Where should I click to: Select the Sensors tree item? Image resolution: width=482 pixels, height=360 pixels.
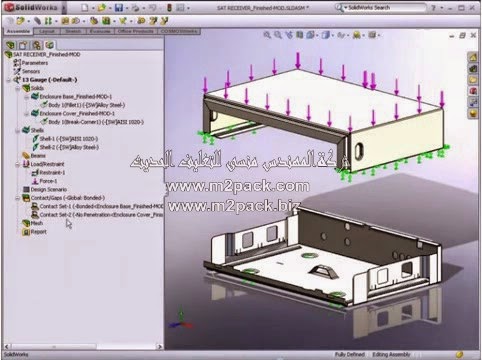click(27, 71)
